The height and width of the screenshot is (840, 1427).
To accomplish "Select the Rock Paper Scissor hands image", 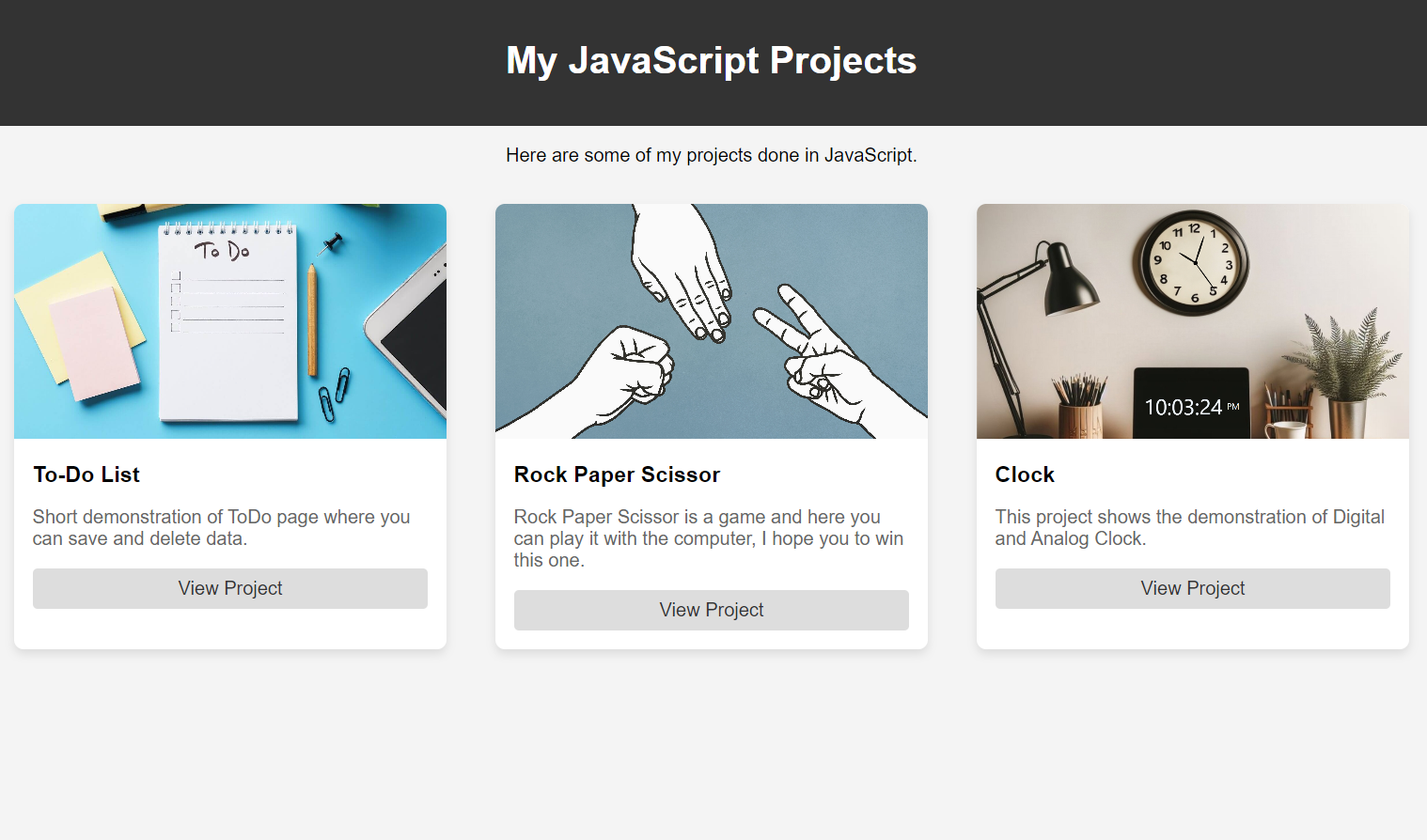I will tap(712, 321).
